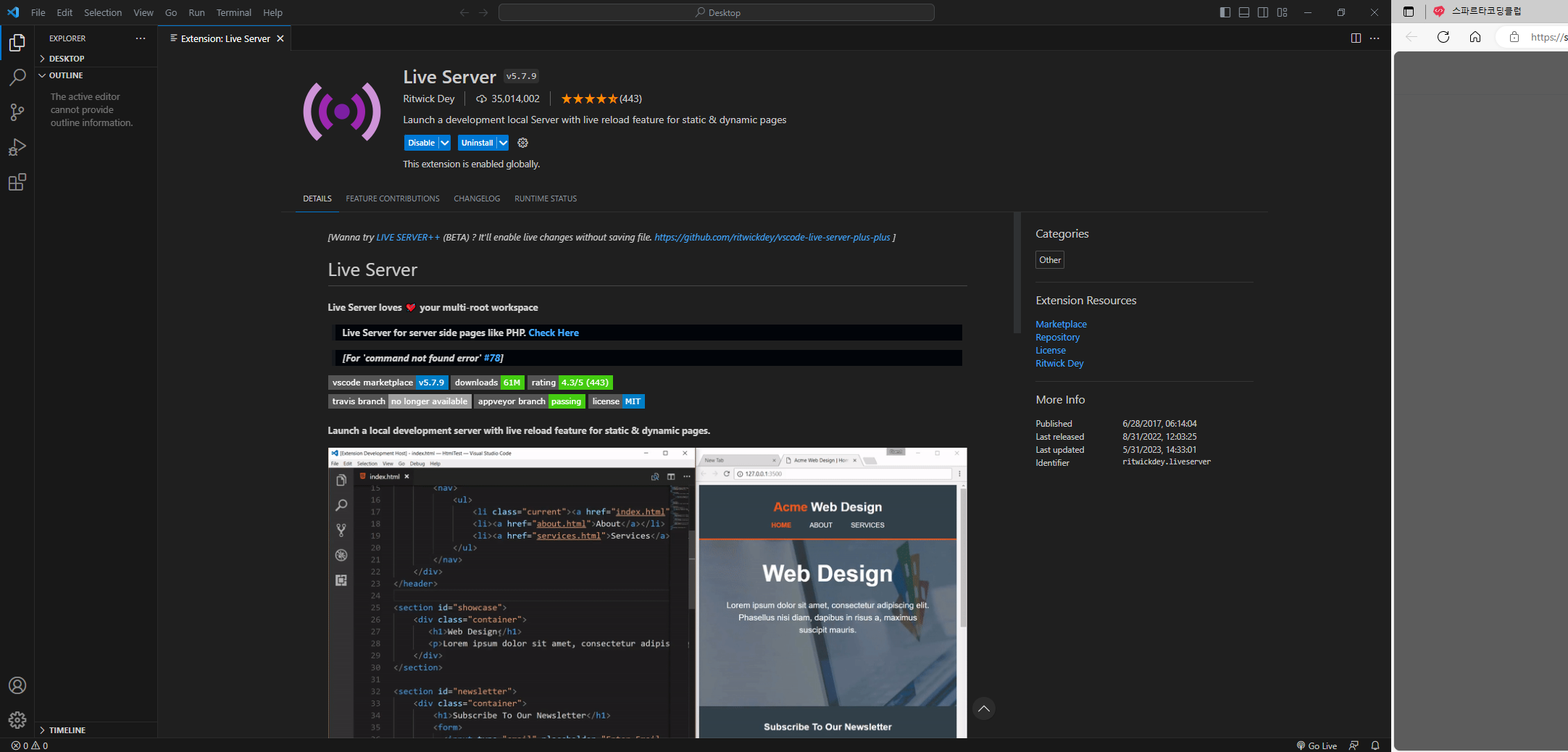Open issue #78 link

pos(492,358)
